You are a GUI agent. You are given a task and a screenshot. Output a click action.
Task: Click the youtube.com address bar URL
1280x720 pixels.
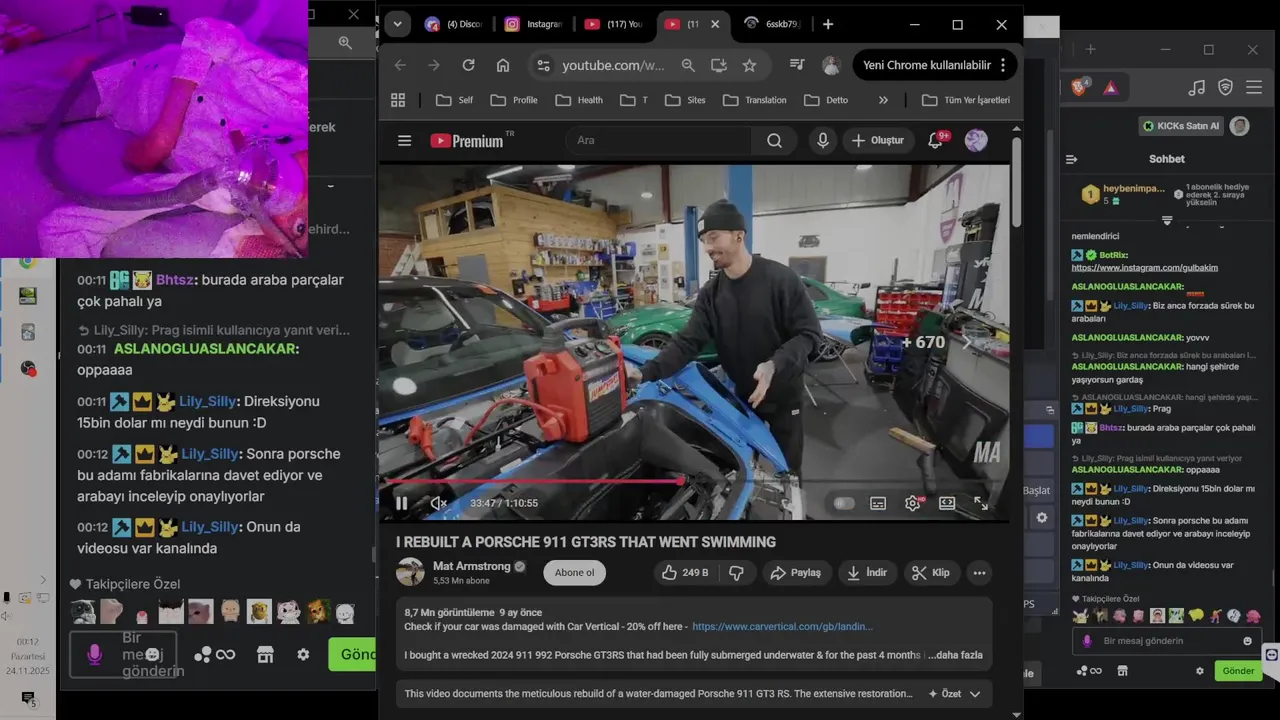point(613,65)
